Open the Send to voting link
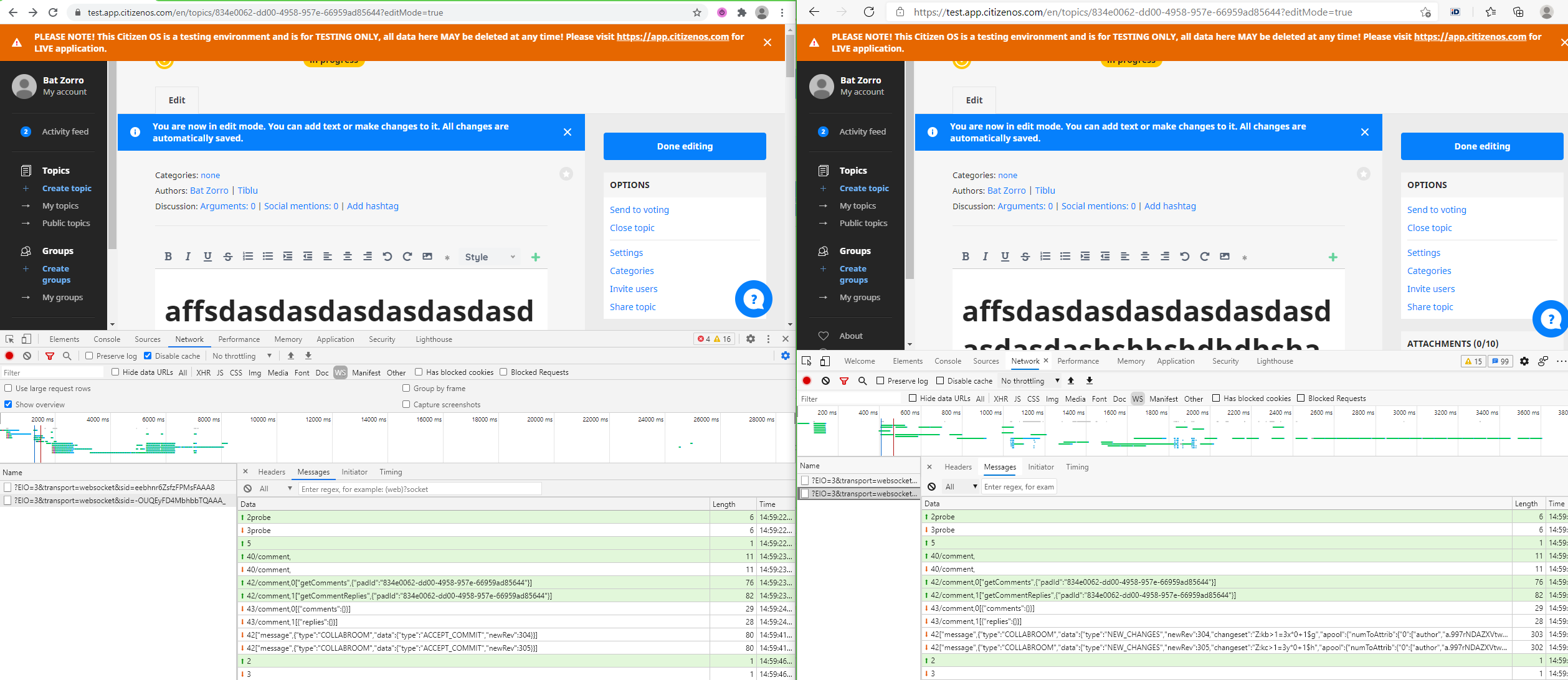Viewport: 1568px width, 680px height. click(x=639, y=209)
